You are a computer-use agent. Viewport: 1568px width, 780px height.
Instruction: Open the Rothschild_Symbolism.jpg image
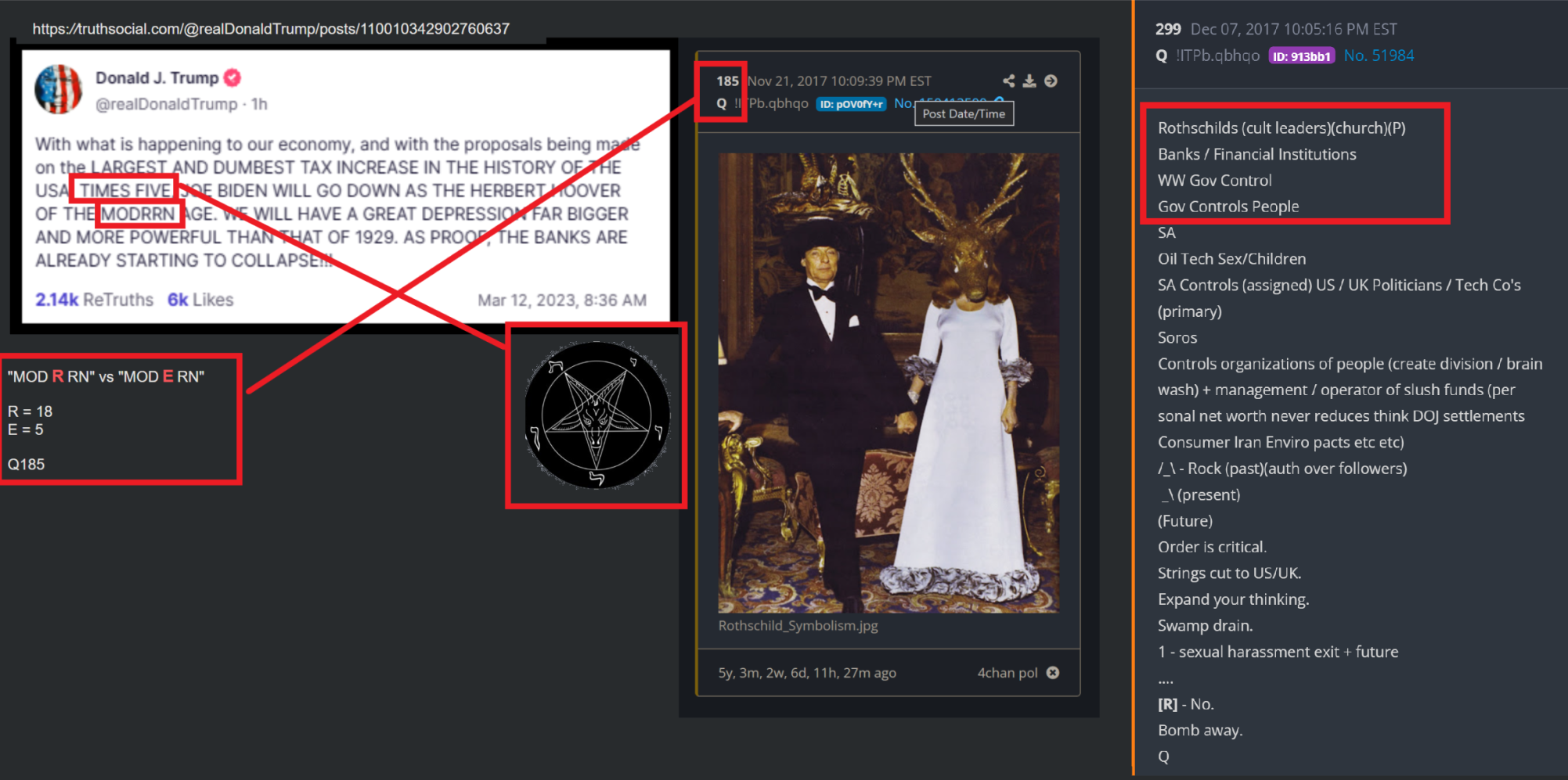click(889, 383)
